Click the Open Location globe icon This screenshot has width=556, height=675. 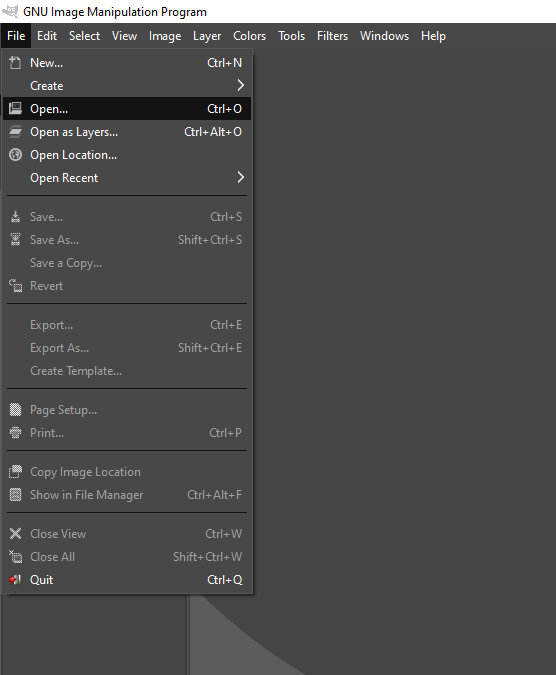pyautogui.click(x=15, y=155)
